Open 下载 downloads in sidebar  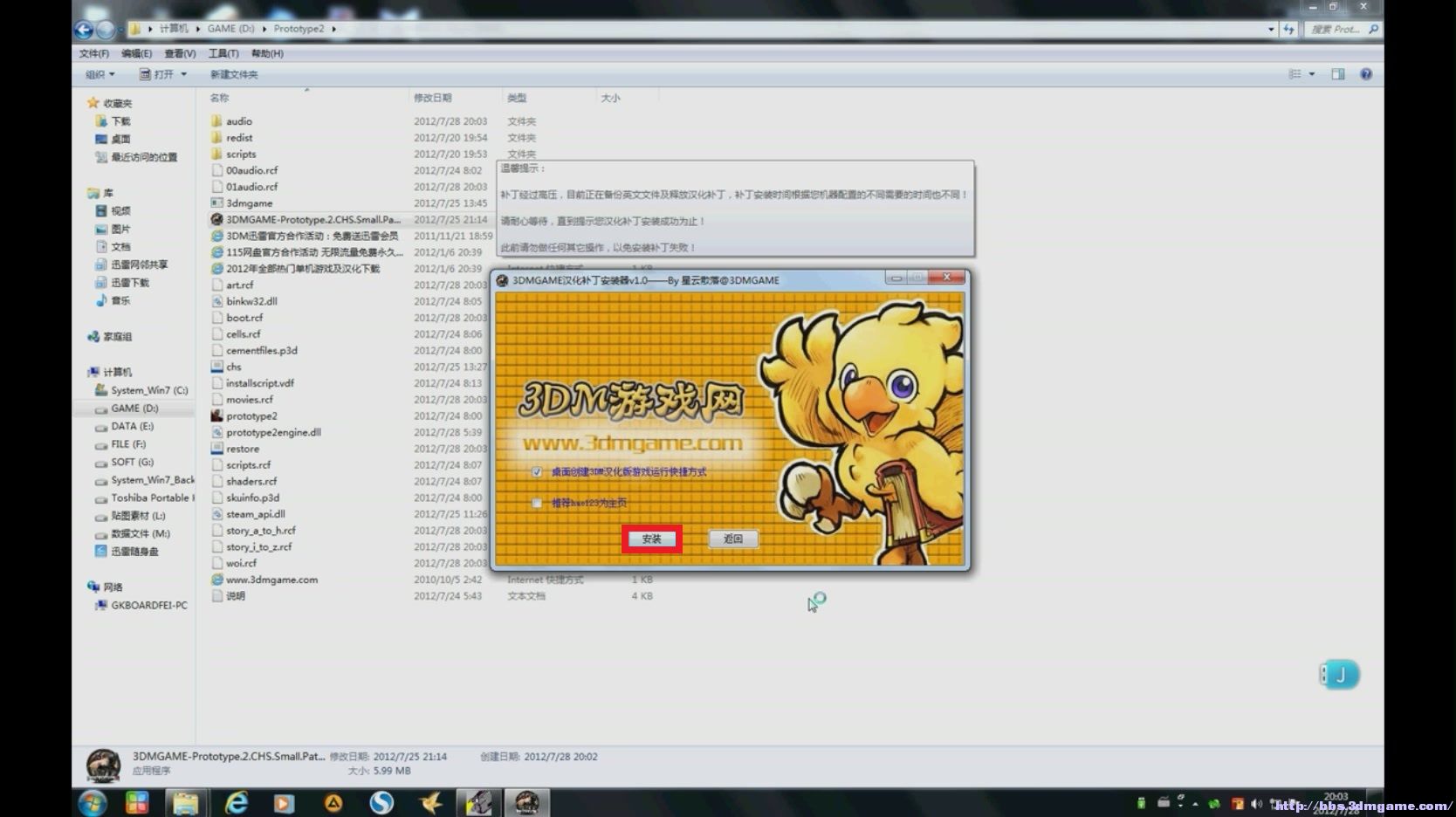coord(120,121)
